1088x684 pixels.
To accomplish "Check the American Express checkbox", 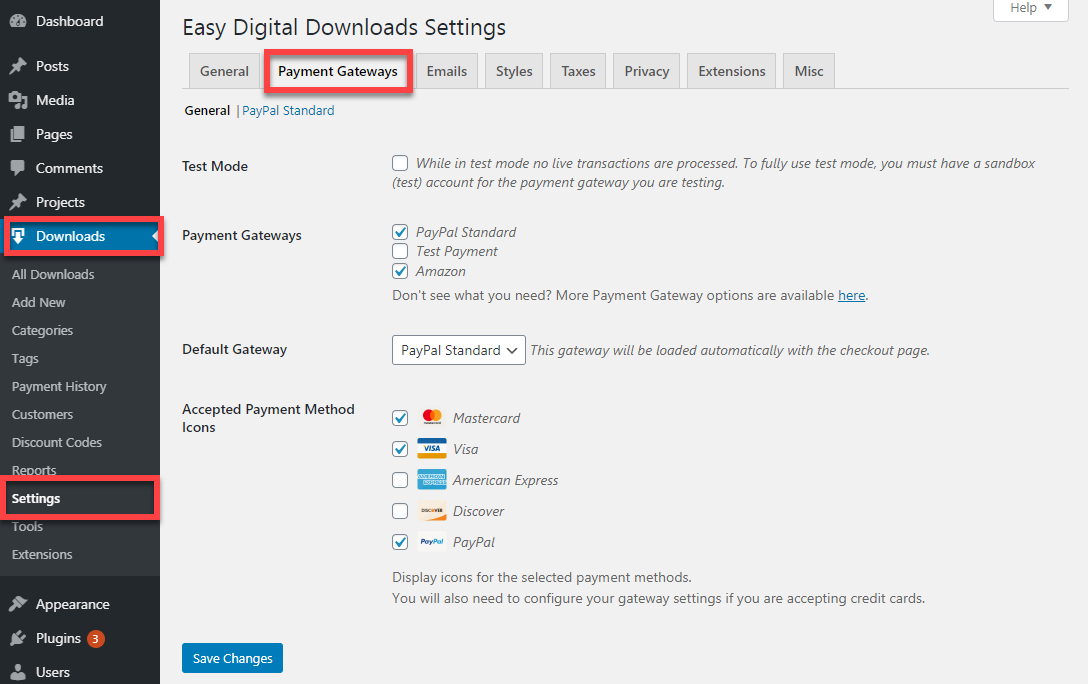I will pyautogui.click(x=400, y=480).
